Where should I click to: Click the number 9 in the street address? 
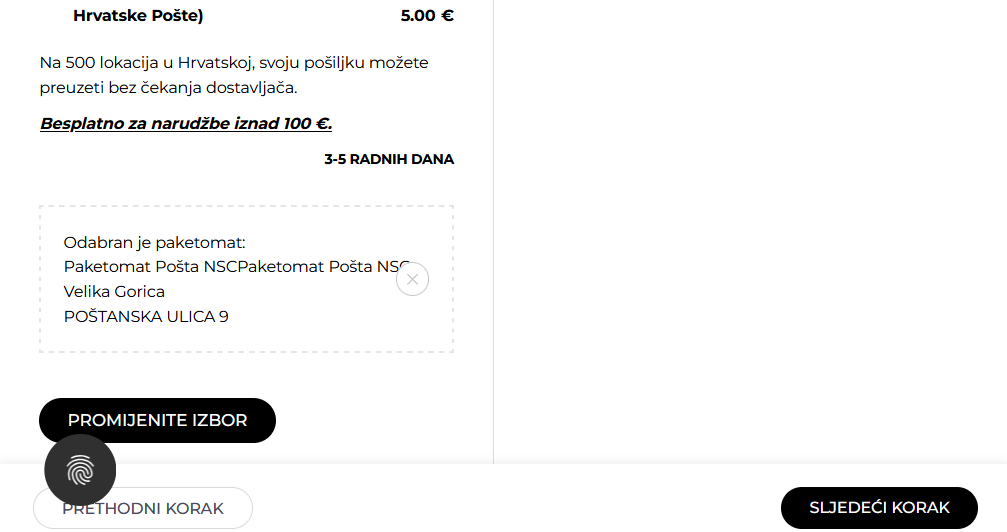tap(224, 317)
